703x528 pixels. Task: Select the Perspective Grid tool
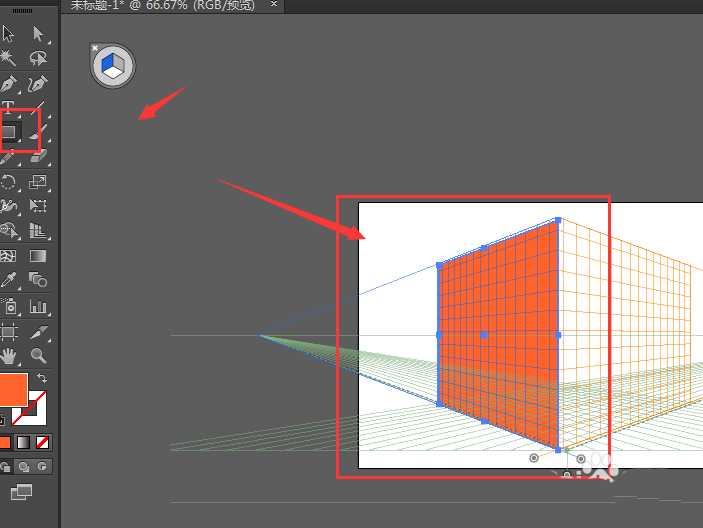pyautogui.click(x=38, y=230)
